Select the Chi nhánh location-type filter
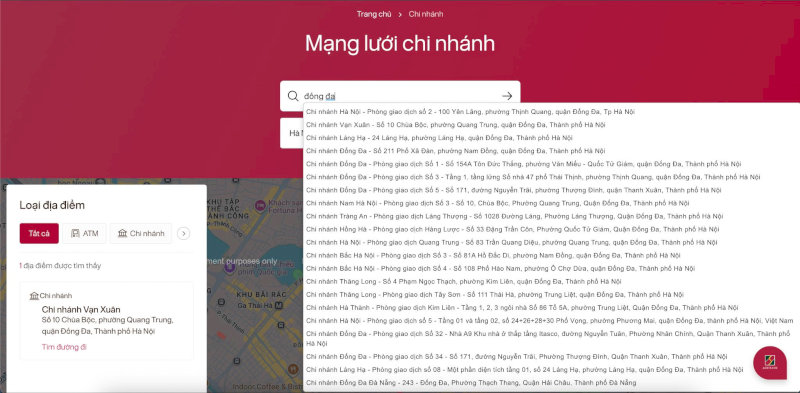 [x=141, y=233]
